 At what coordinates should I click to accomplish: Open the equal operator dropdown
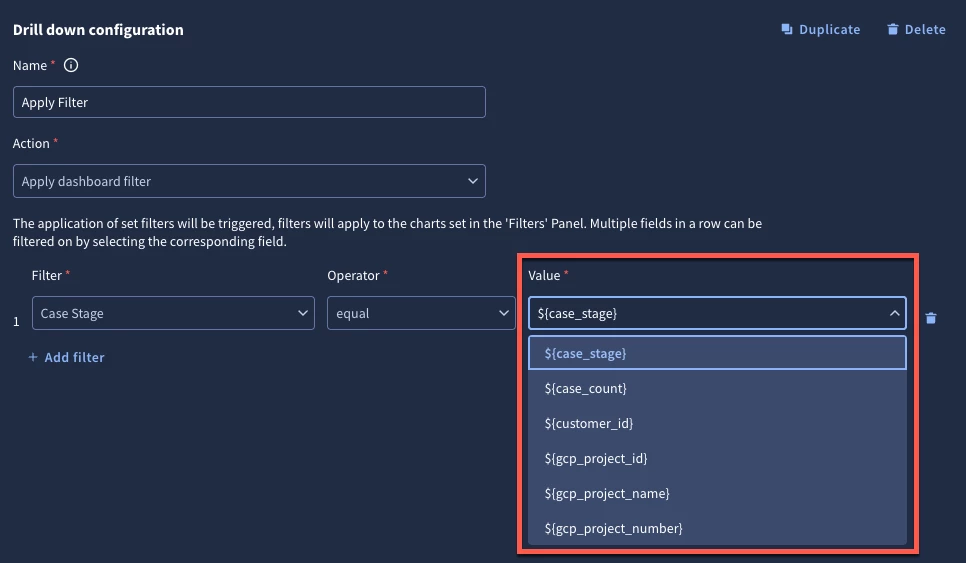(x=421, y=313)
